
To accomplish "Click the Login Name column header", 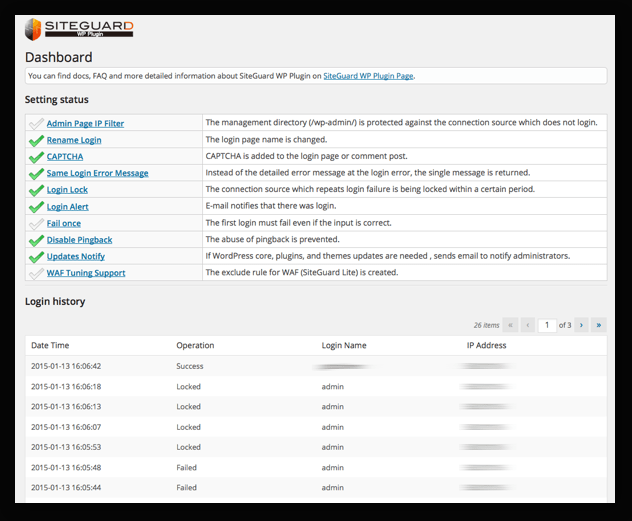I will click(x=344, y=345).
